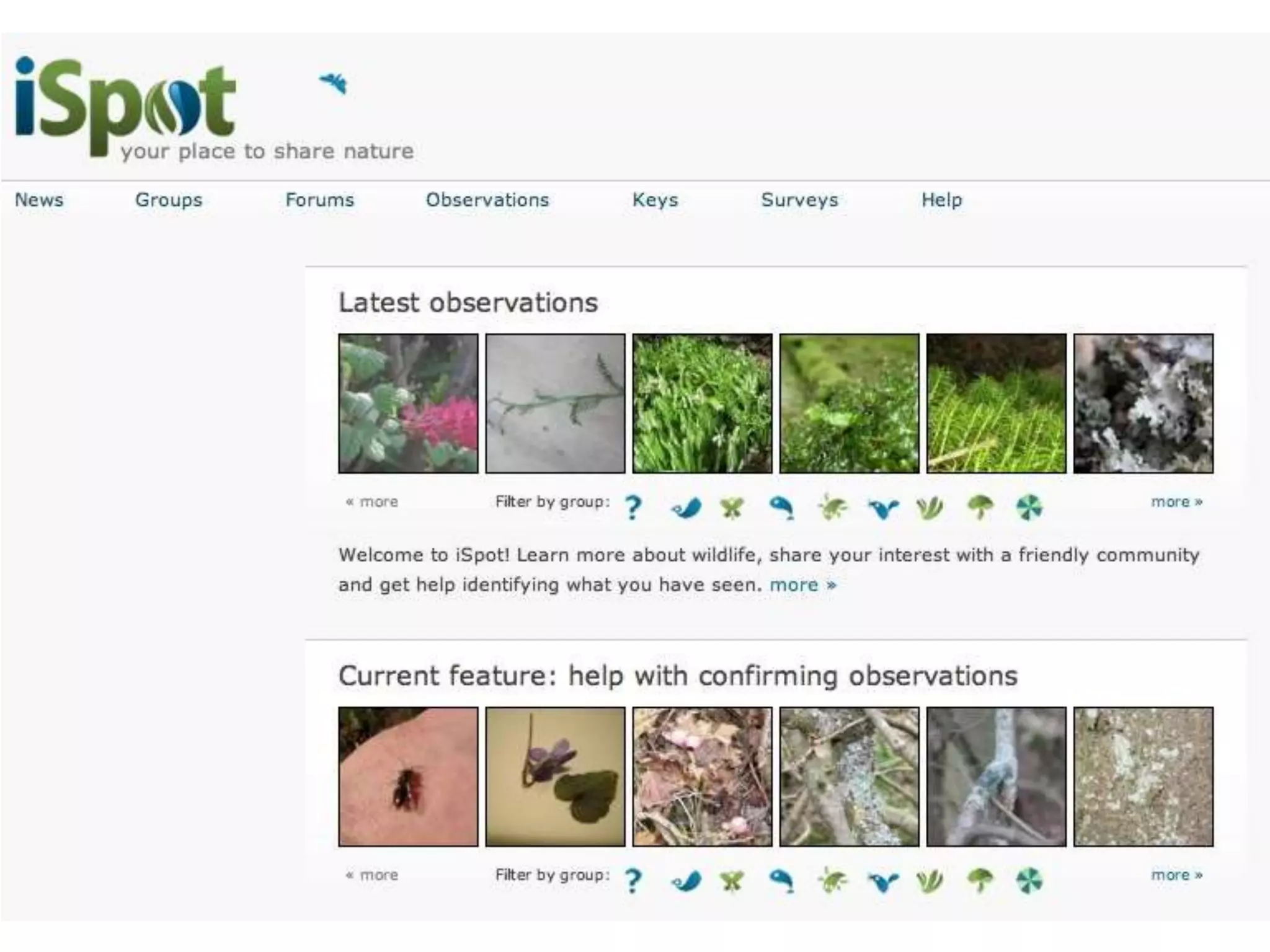Filter latest observations by butterfly invertebrates icon
The width and height of the screenshot is (1270, 952).
tap(732, 508)
